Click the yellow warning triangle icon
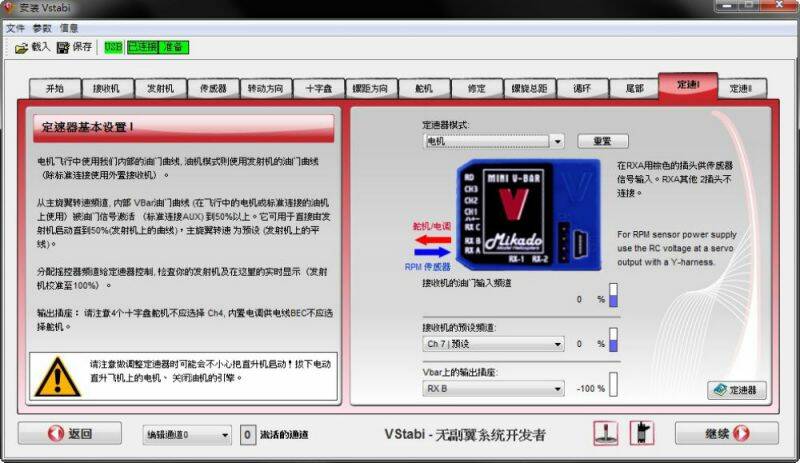 tap(57, 377)
